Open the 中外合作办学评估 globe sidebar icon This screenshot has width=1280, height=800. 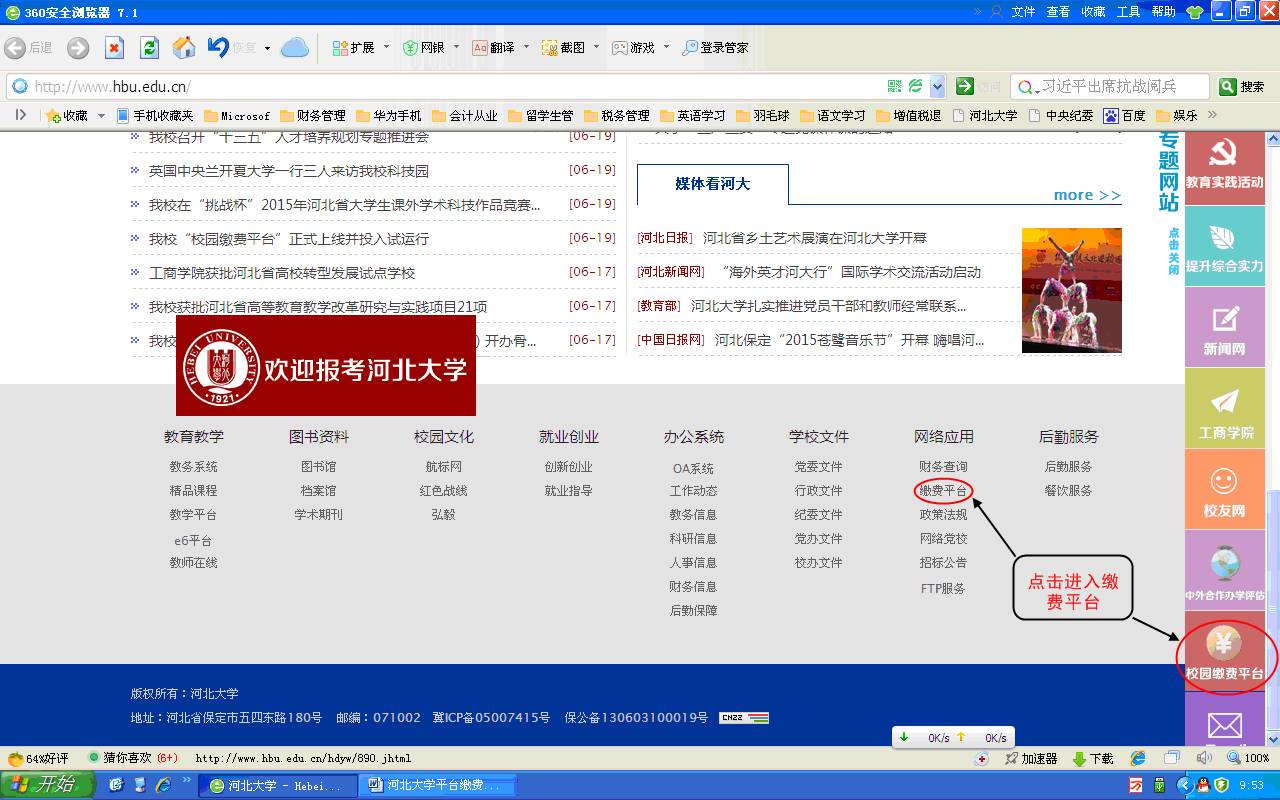click(1225, 571)
